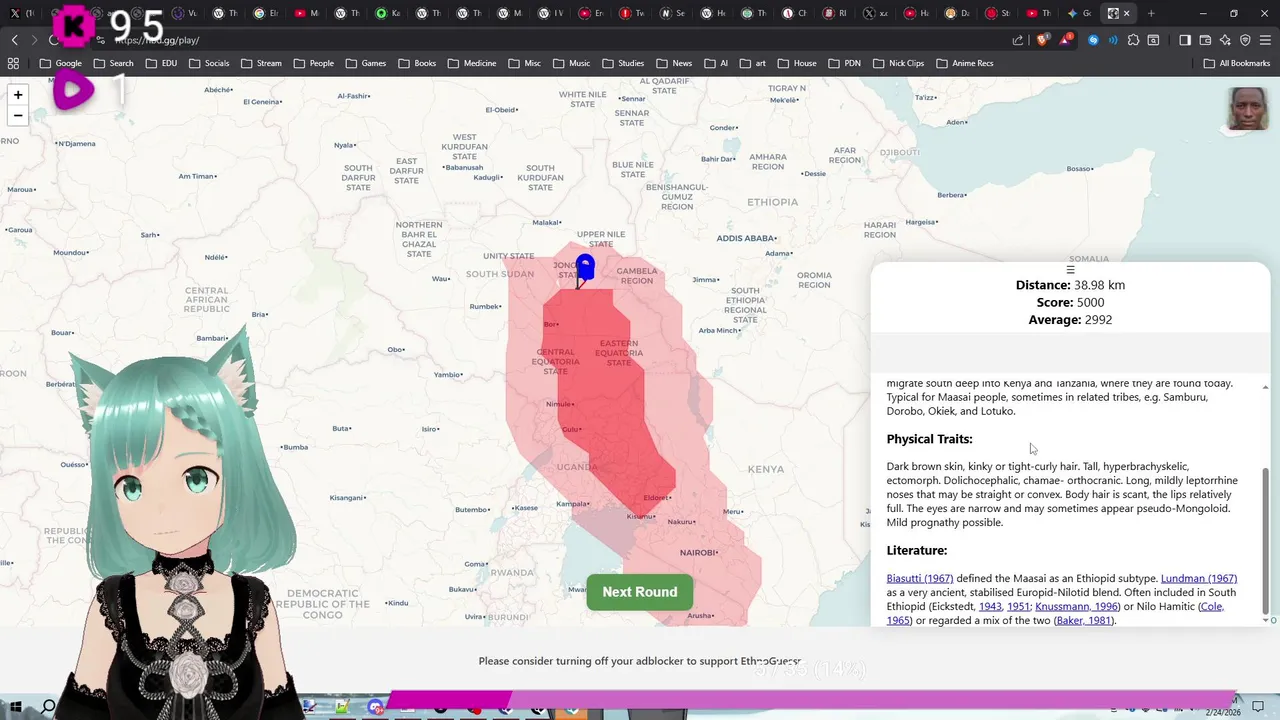1280x720 pixels.
Task: Open the Knussmann, 1996 reference link
Action: click(1077, 607)
